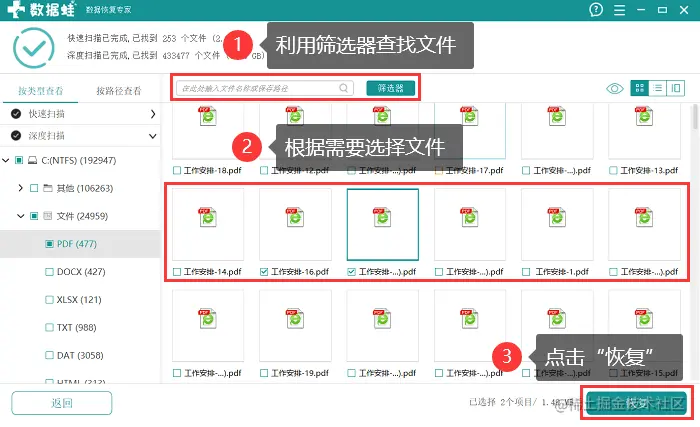Screen dimensions: 700x427
Task: Select the 按类型查看 tab
Action: [40, 91]
